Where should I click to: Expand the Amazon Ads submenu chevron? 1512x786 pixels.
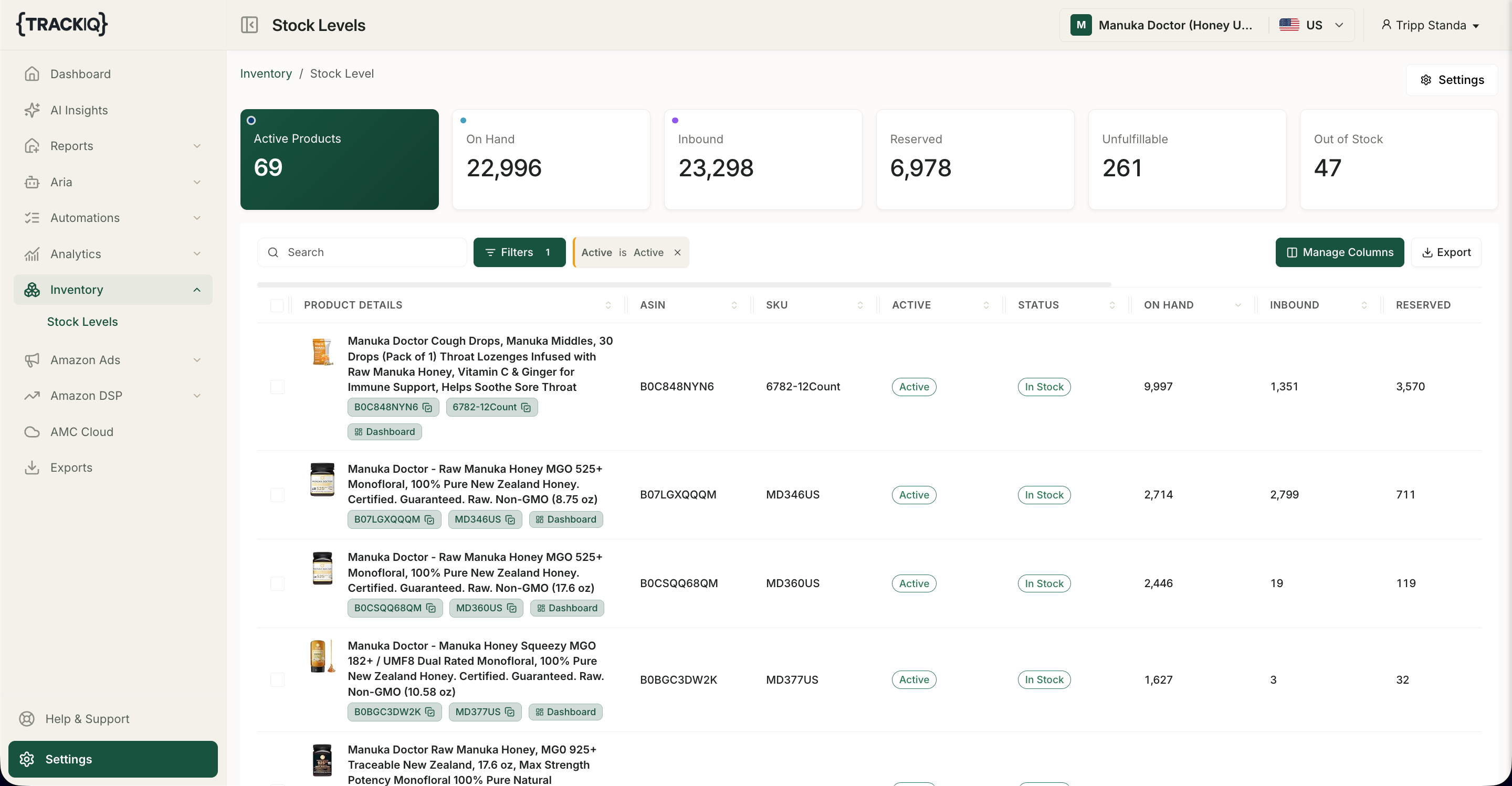[x=197, y=360]
